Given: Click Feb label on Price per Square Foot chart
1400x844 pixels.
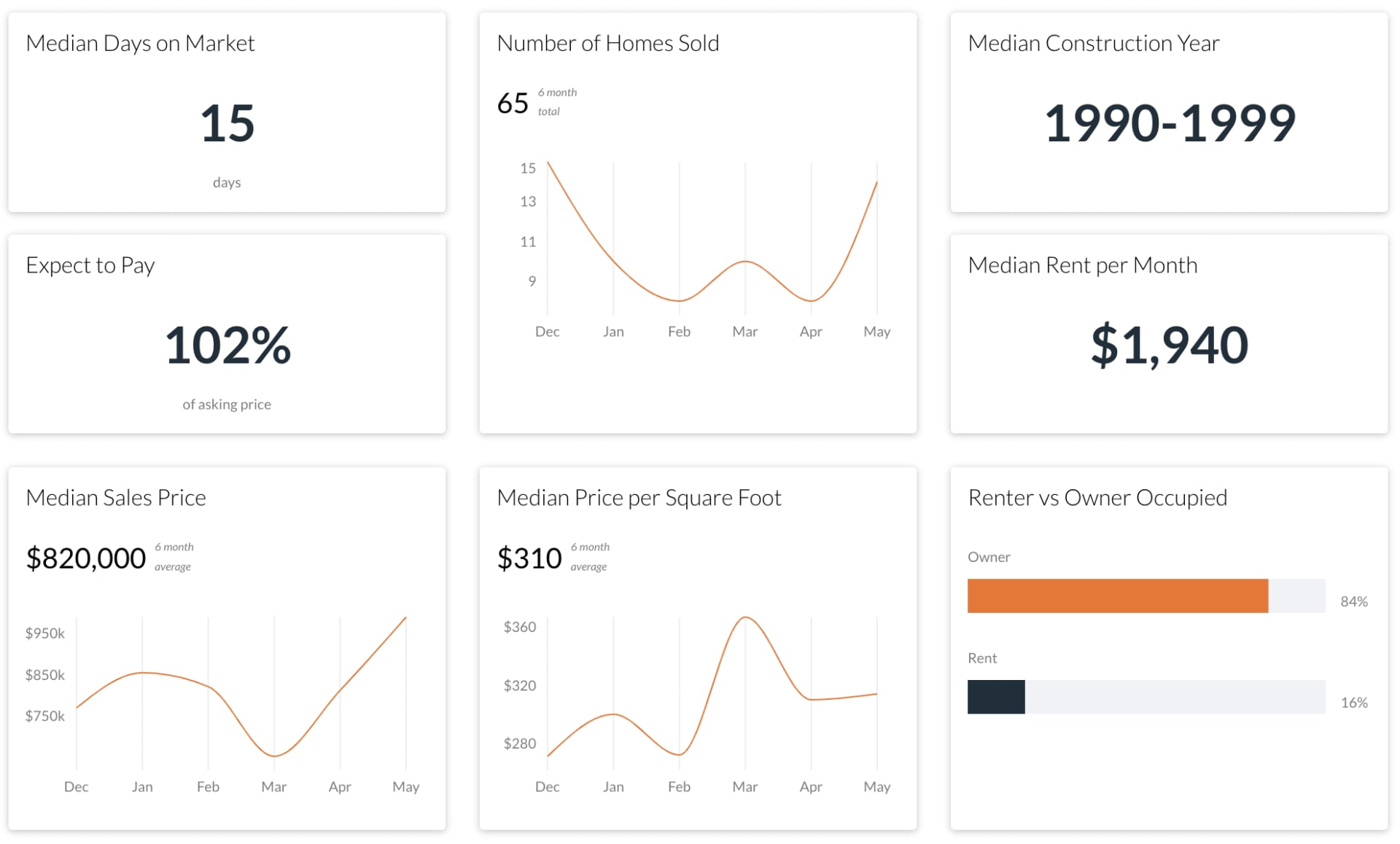Looking at the screenshot, I should [x=679, y=786].
